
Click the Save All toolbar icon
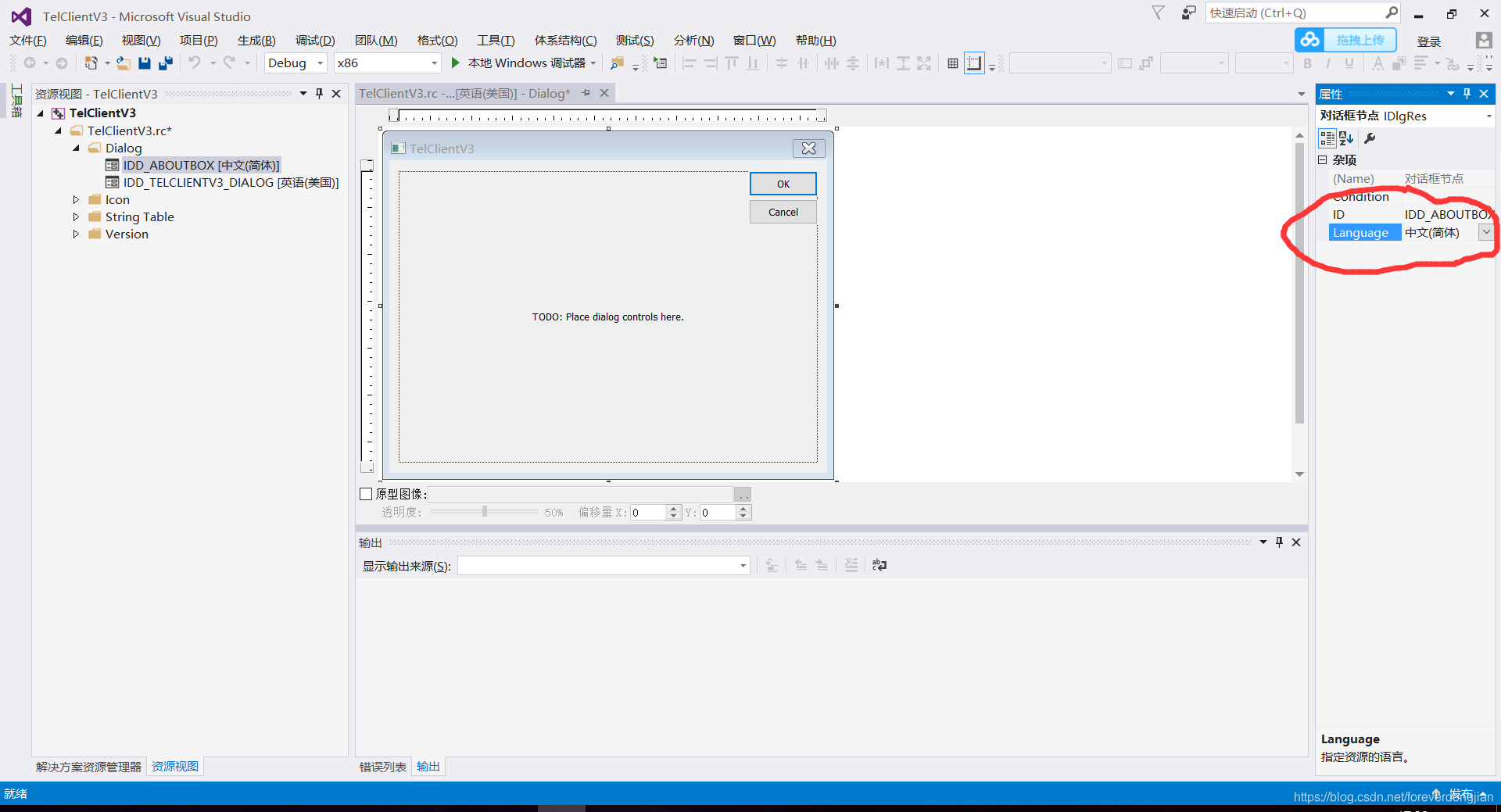[x=165, y=63]
